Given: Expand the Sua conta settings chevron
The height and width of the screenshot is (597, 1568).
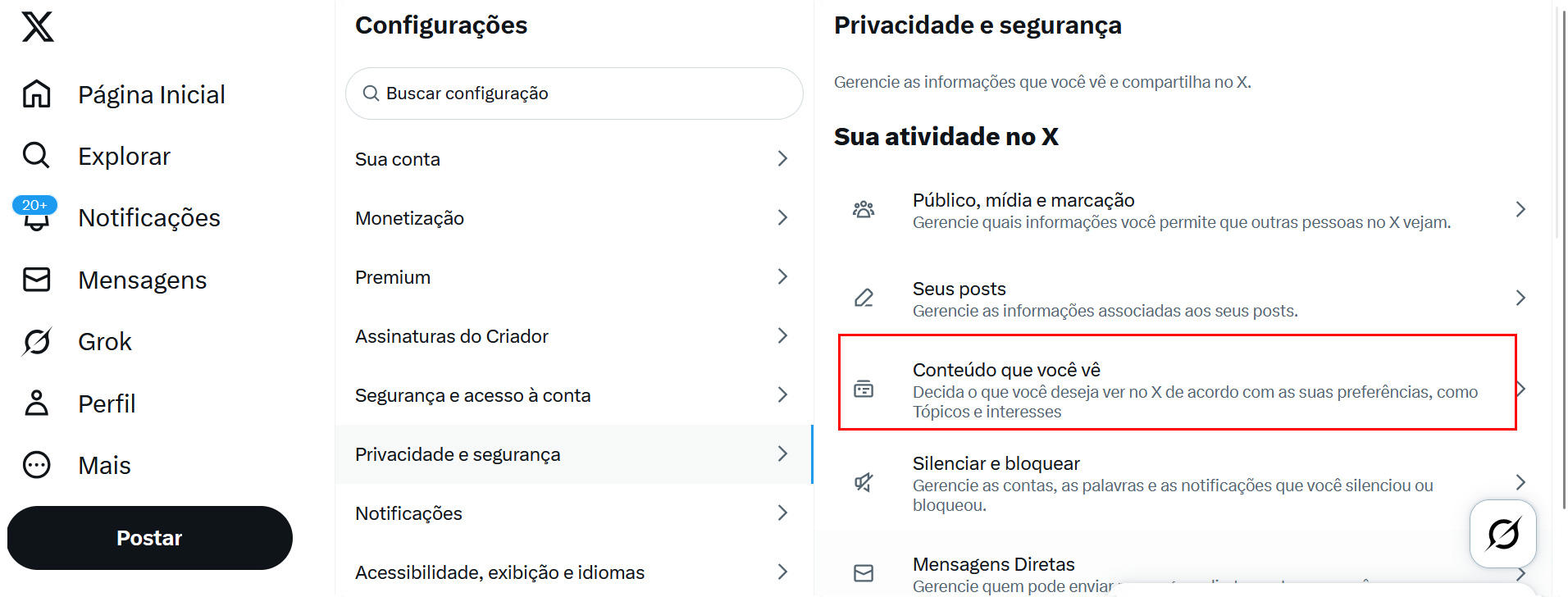Looking at the screenshot, I should tap(782, 159).
